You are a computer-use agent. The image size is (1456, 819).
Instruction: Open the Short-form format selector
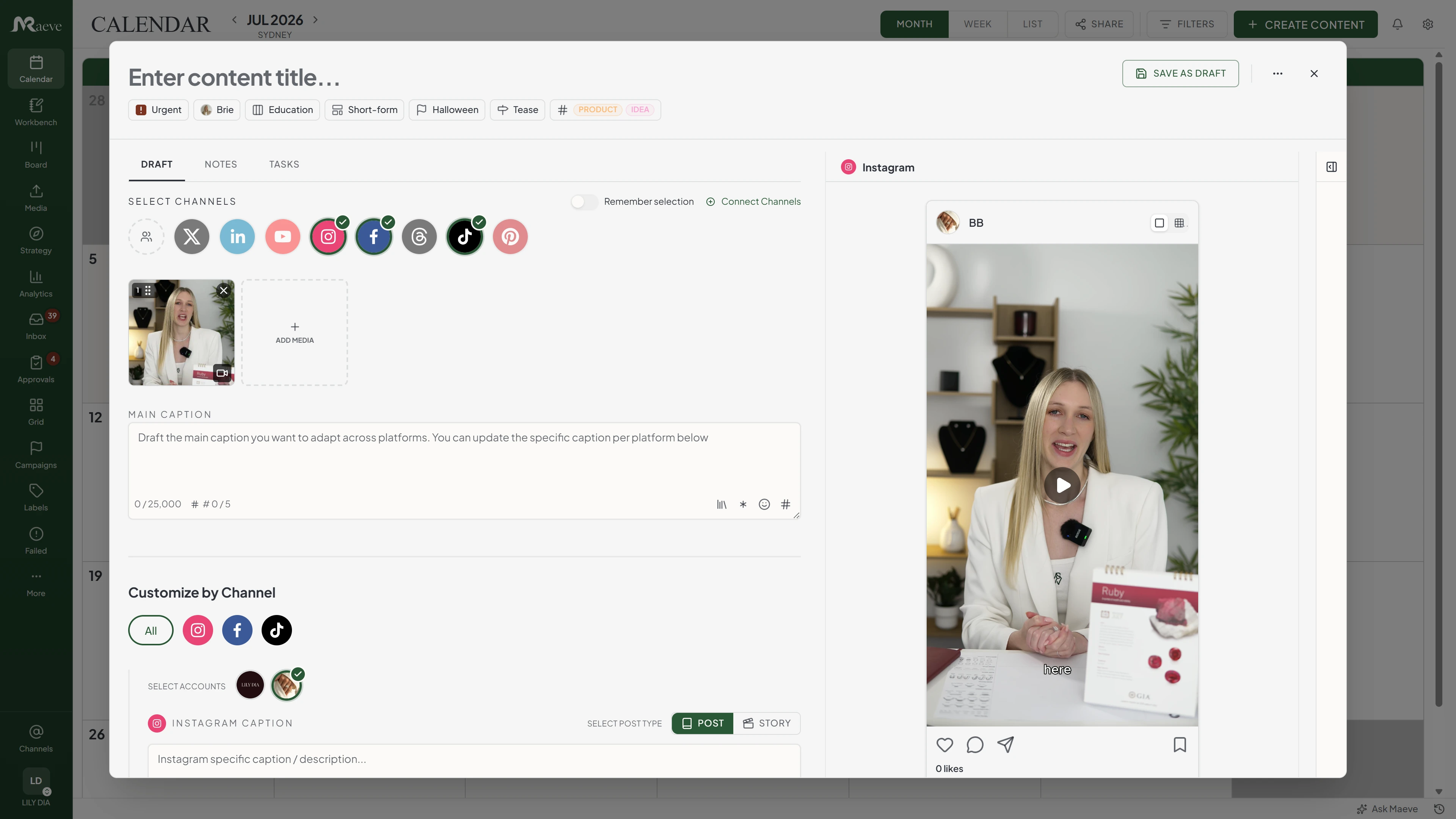364,110
